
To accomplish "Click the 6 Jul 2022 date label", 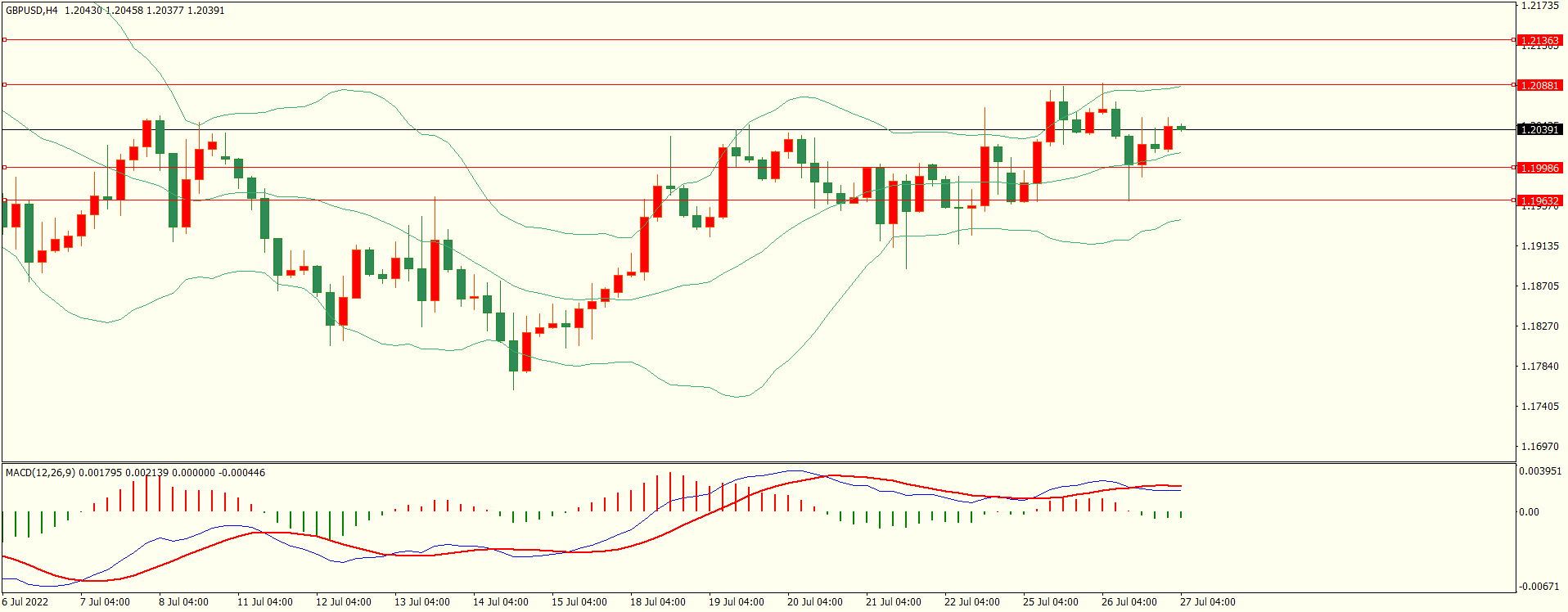I will pyautogui.click(x=25, y=602).
